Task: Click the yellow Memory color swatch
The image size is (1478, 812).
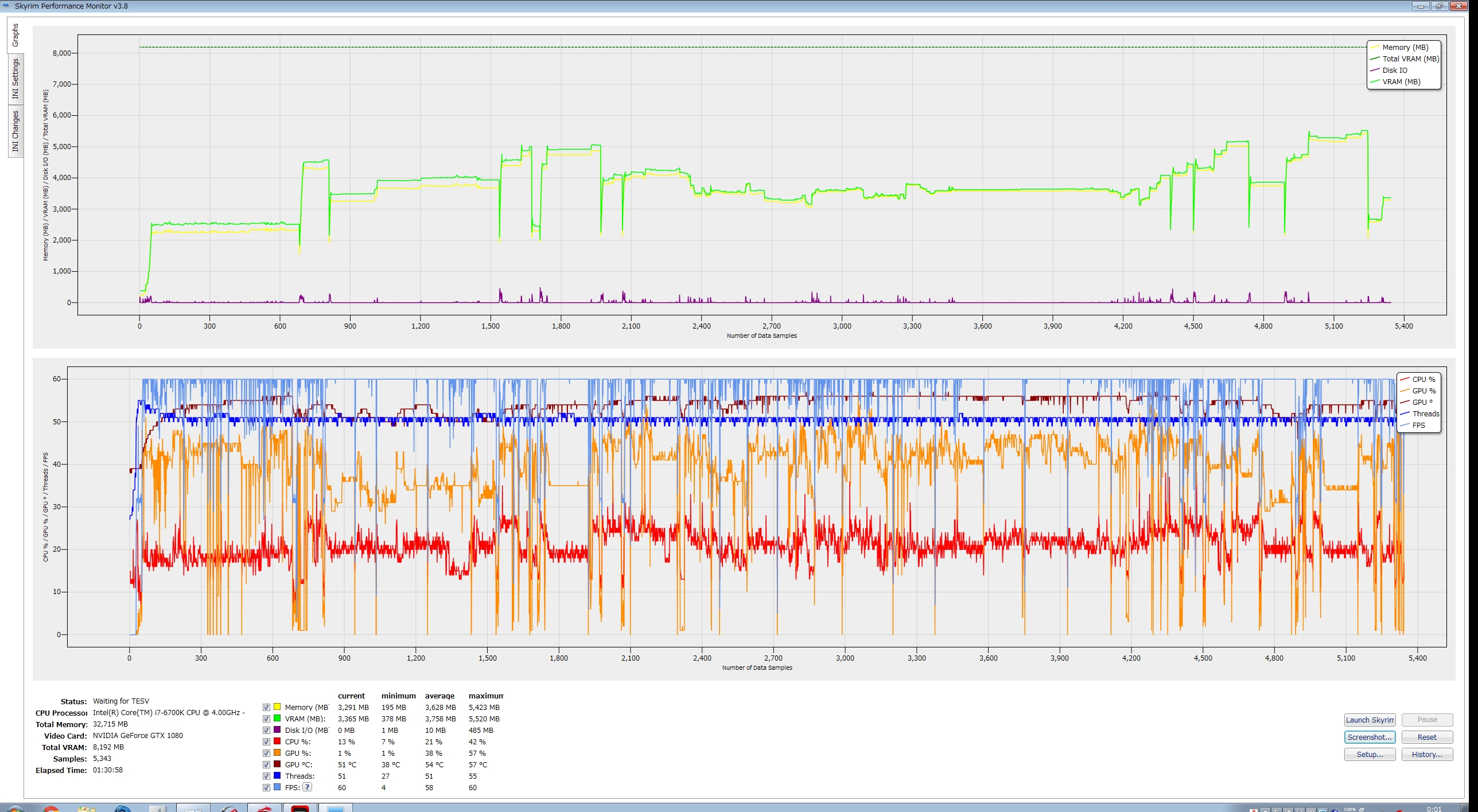Action: point(277,706)
